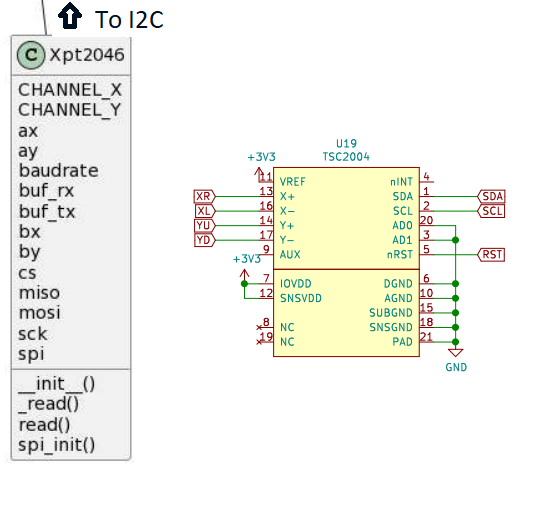
Task: Select the baudrate attribute in class box
Action: 59,171
